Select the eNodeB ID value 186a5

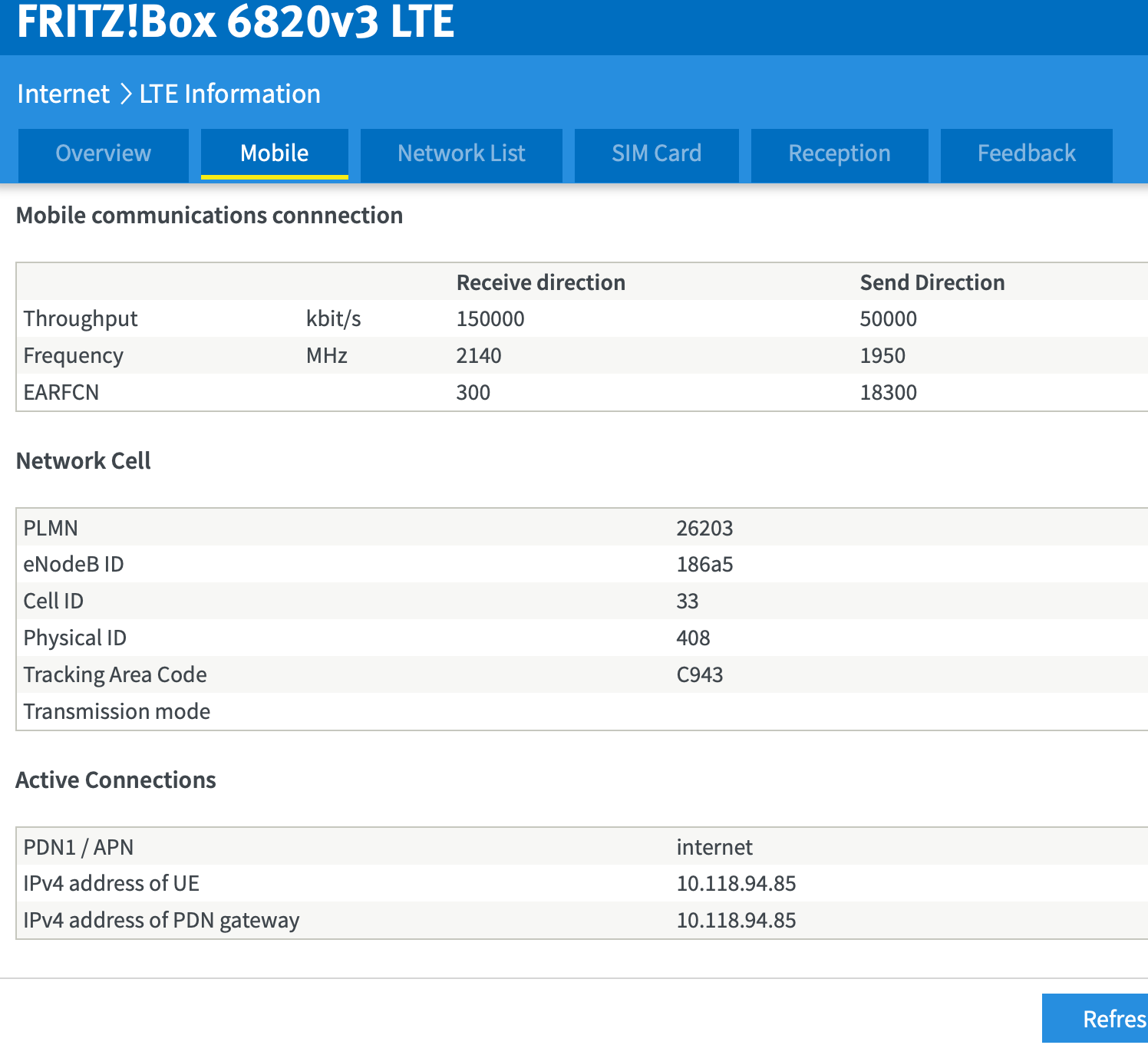(705, 565)
